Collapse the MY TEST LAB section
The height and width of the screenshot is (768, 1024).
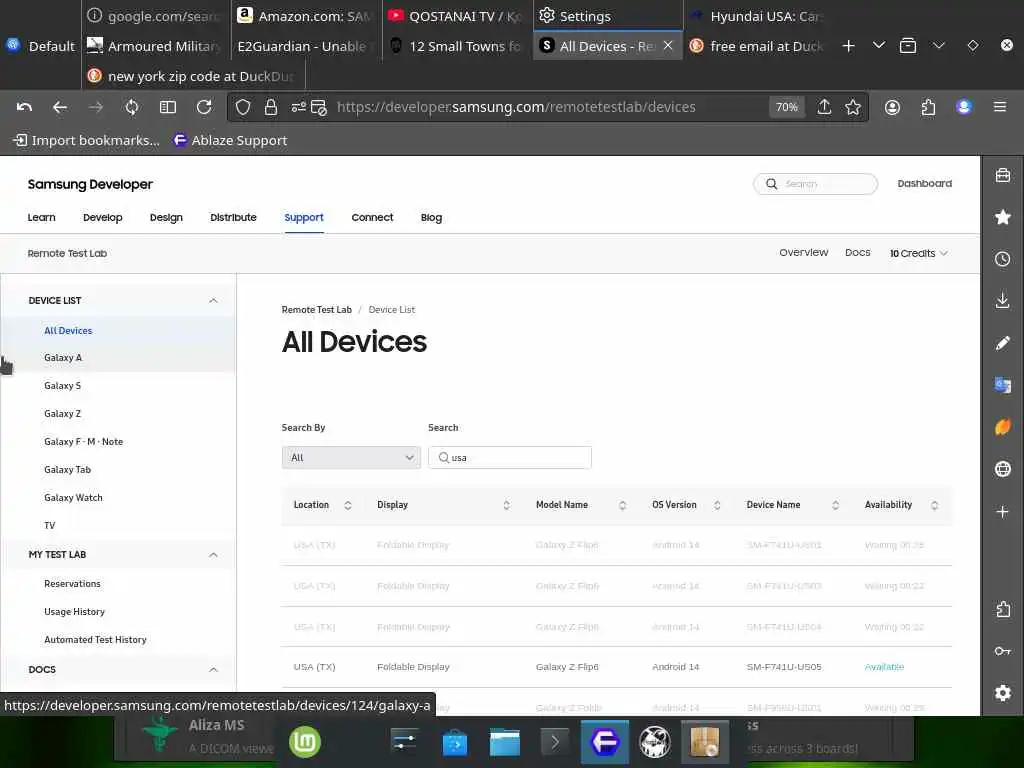point(213,554)
